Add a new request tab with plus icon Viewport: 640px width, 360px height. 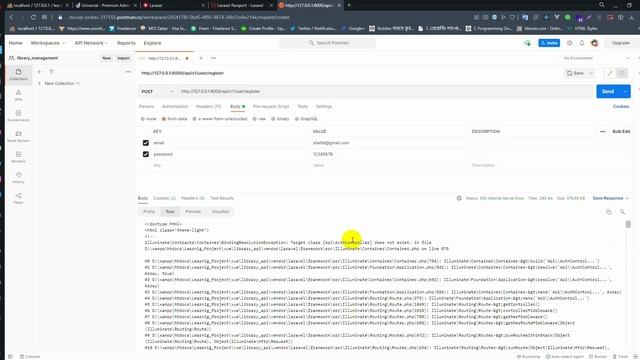tap(201, 58)
